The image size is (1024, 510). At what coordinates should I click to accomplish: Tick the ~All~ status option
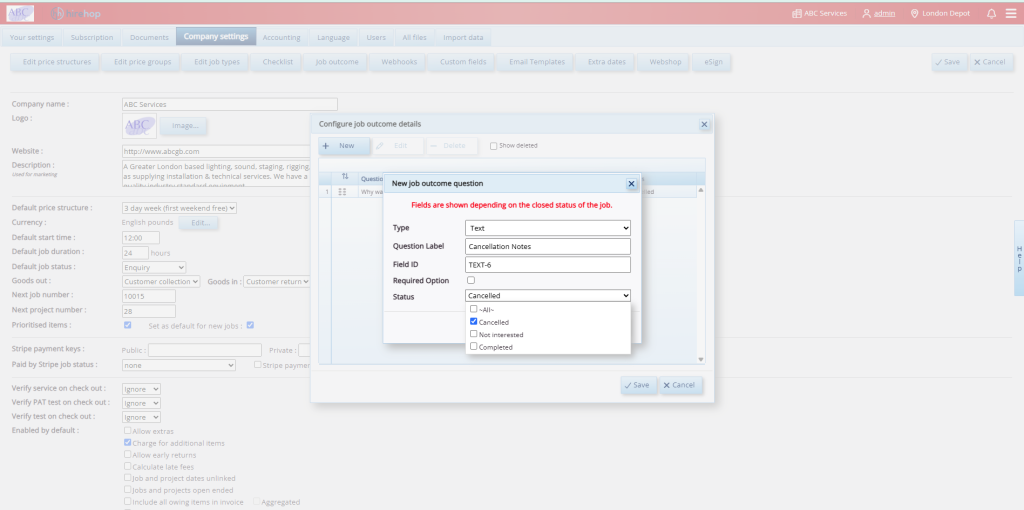click(x=473, y=309)
